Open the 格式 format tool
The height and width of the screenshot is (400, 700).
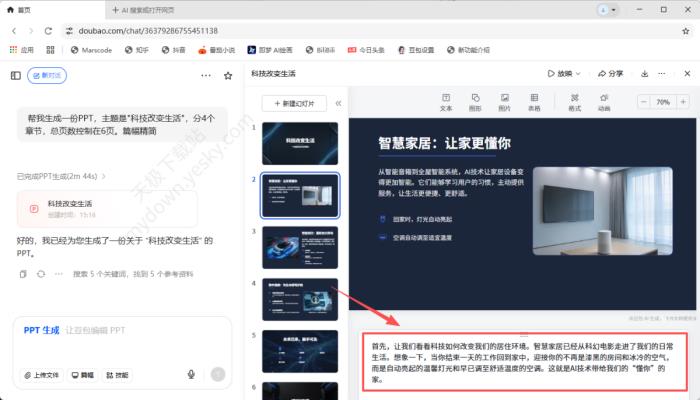click(x=574, y=101)
